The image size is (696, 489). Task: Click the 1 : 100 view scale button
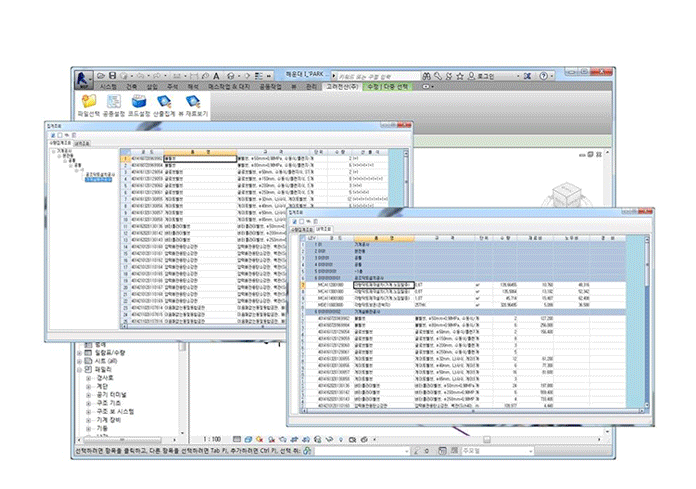[x=212, y=438]
